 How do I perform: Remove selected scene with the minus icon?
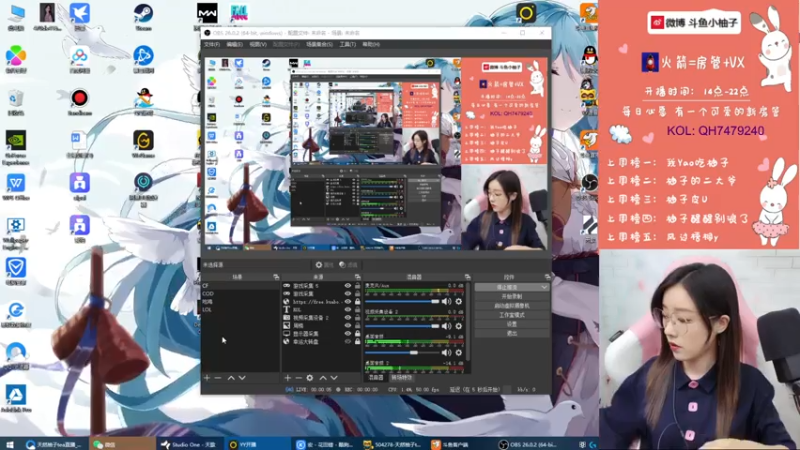pos(218,378)
